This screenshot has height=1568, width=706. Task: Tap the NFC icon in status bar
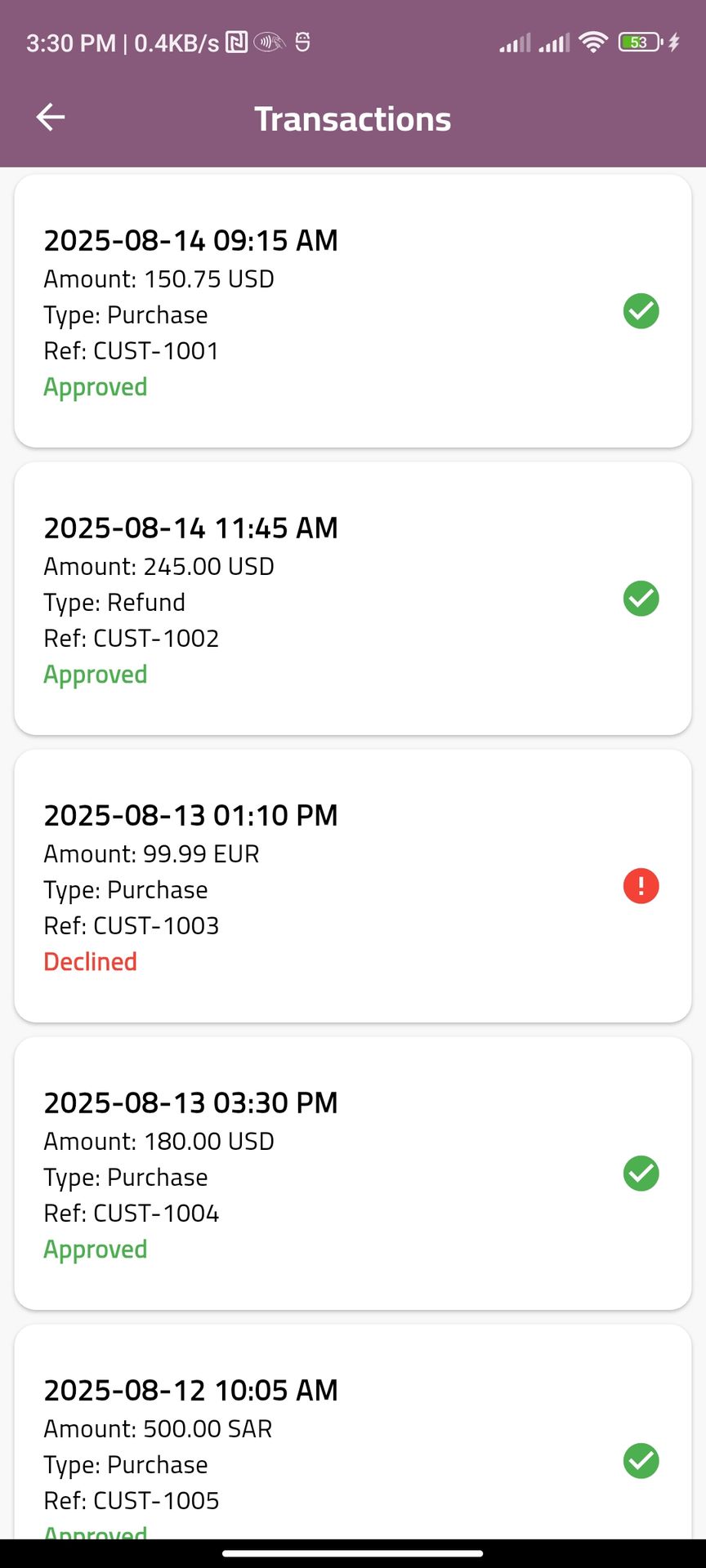(x=236, y=42)
